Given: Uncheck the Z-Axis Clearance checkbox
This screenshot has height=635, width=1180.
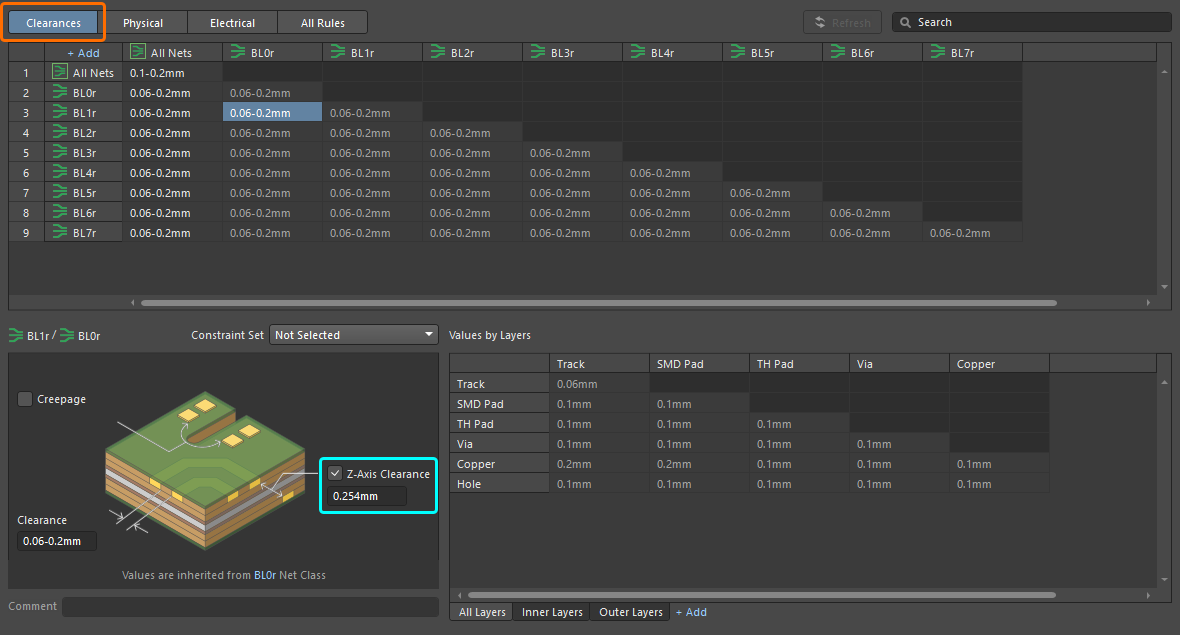Looking at the screenshot, I should tap(335, 473).
